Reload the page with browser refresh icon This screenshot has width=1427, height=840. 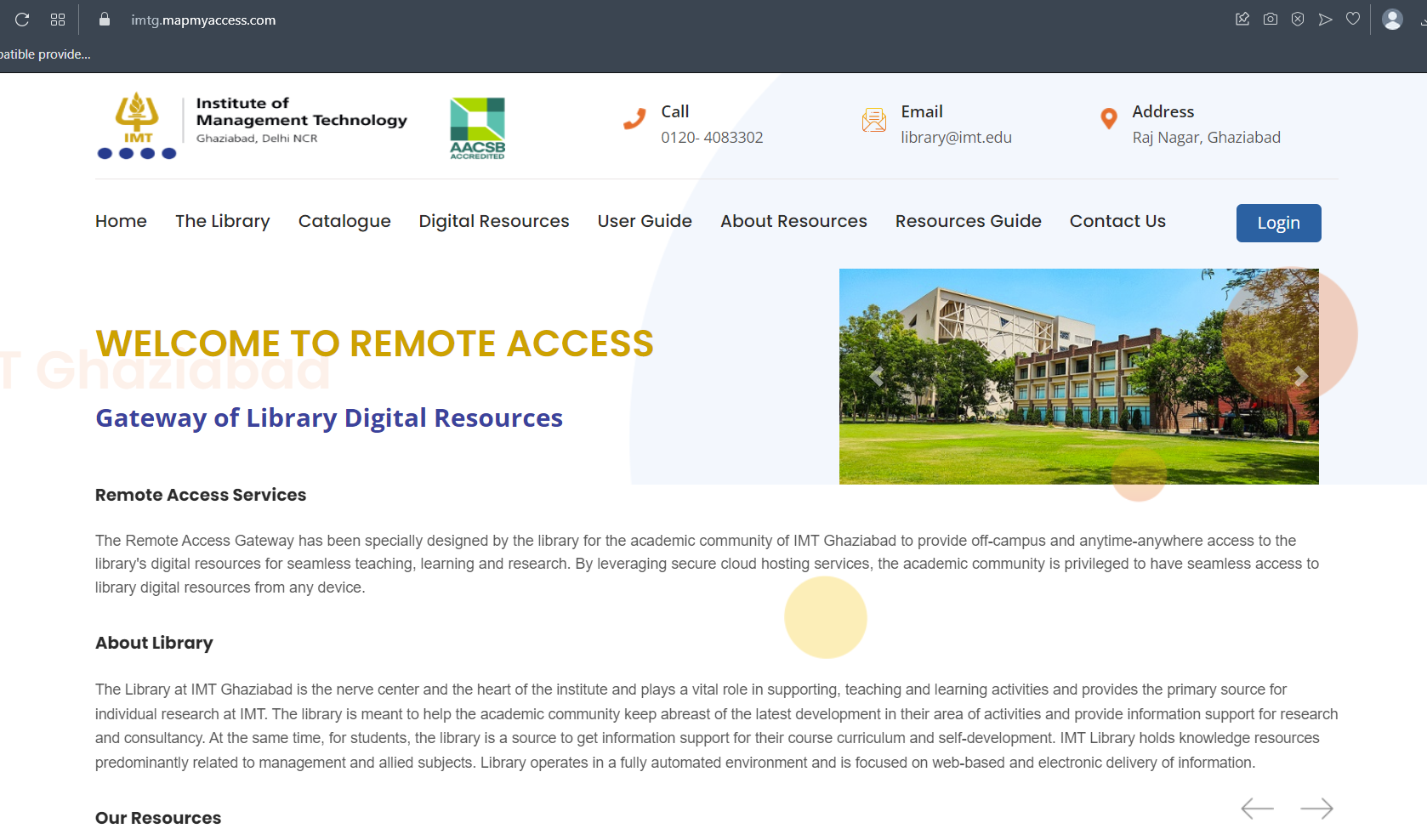pyautogui.click(x=22, y=20)
